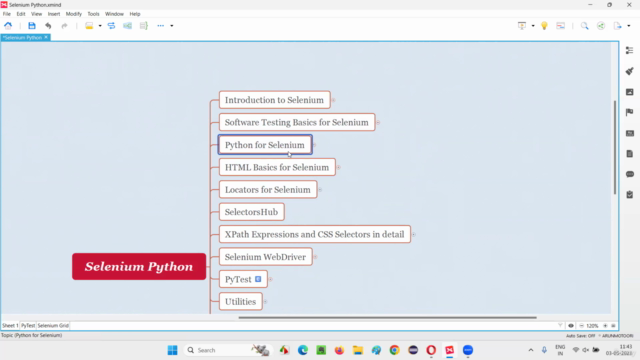Open the Markers flag panel
Viewport: 640px width, 360px height.
pyautogui.click(x=629, y=112)
